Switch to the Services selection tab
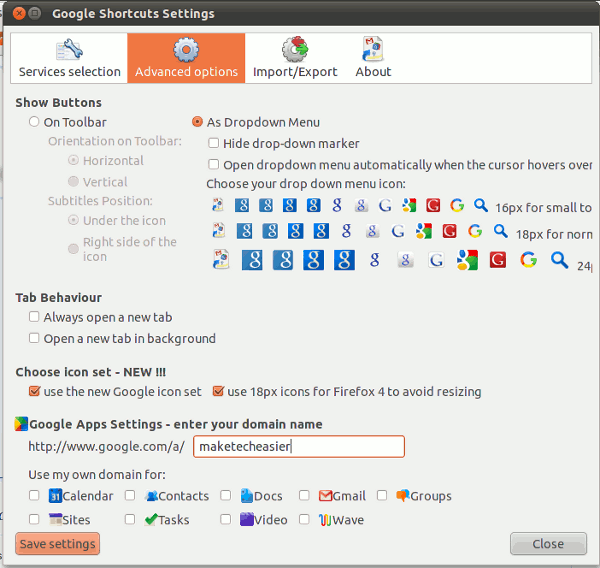The width and height of the screenshot is (600, 568). tap(69, 58)
